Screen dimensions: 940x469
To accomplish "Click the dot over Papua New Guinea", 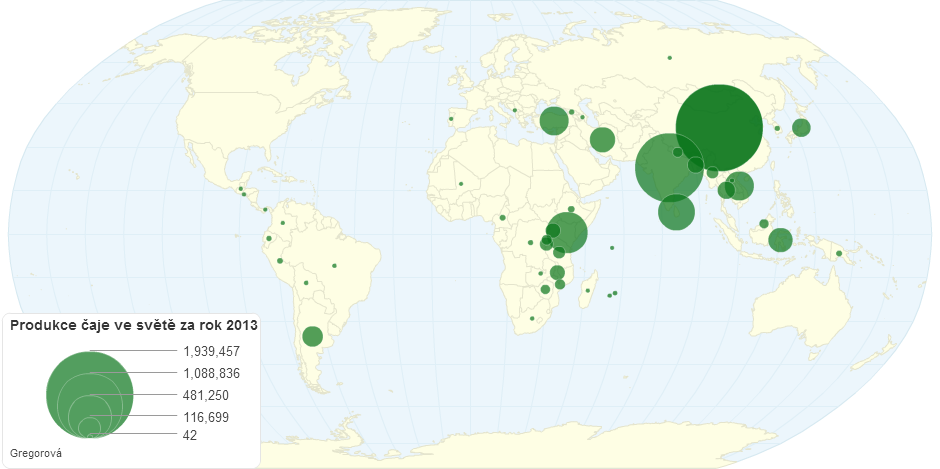I will [838, 254].
